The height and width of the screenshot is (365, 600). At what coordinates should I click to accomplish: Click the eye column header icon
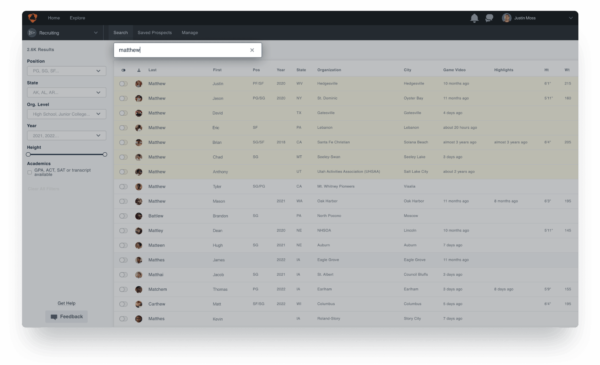(123, 70)
